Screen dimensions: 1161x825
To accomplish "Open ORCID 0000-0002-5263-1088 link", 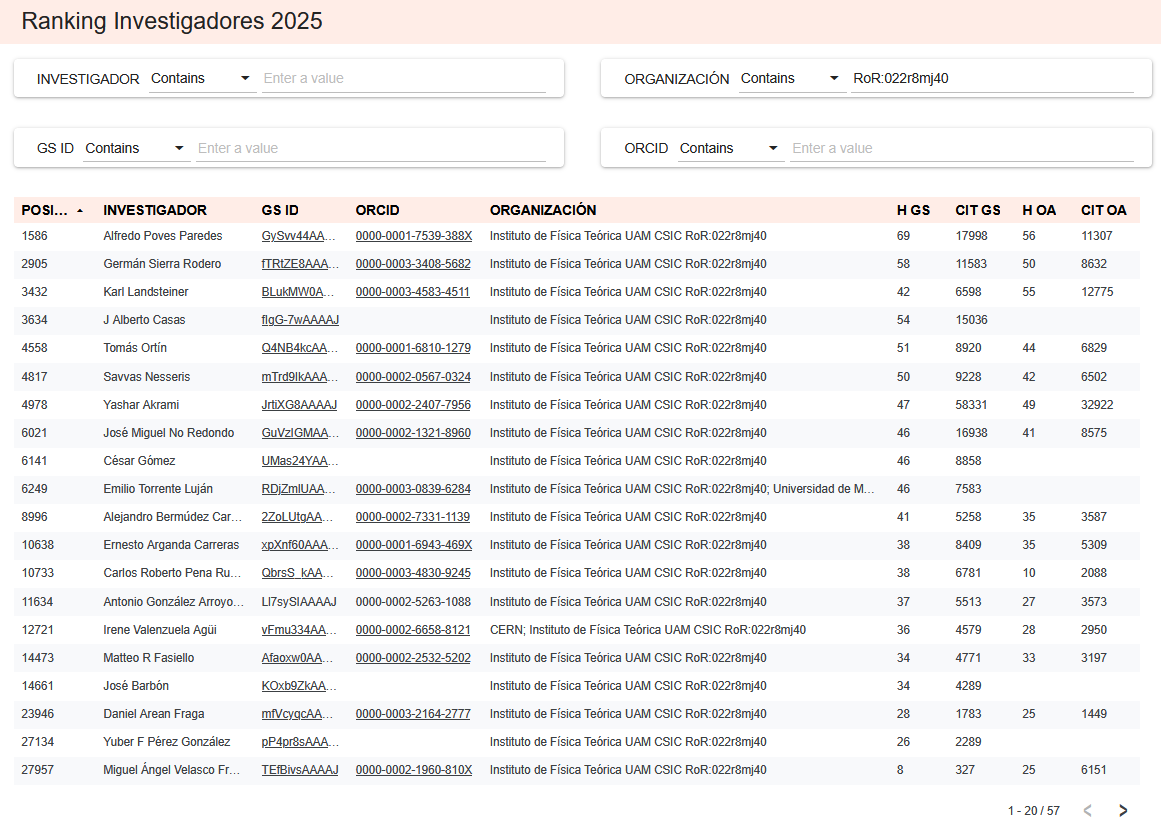I will point(413,602).
